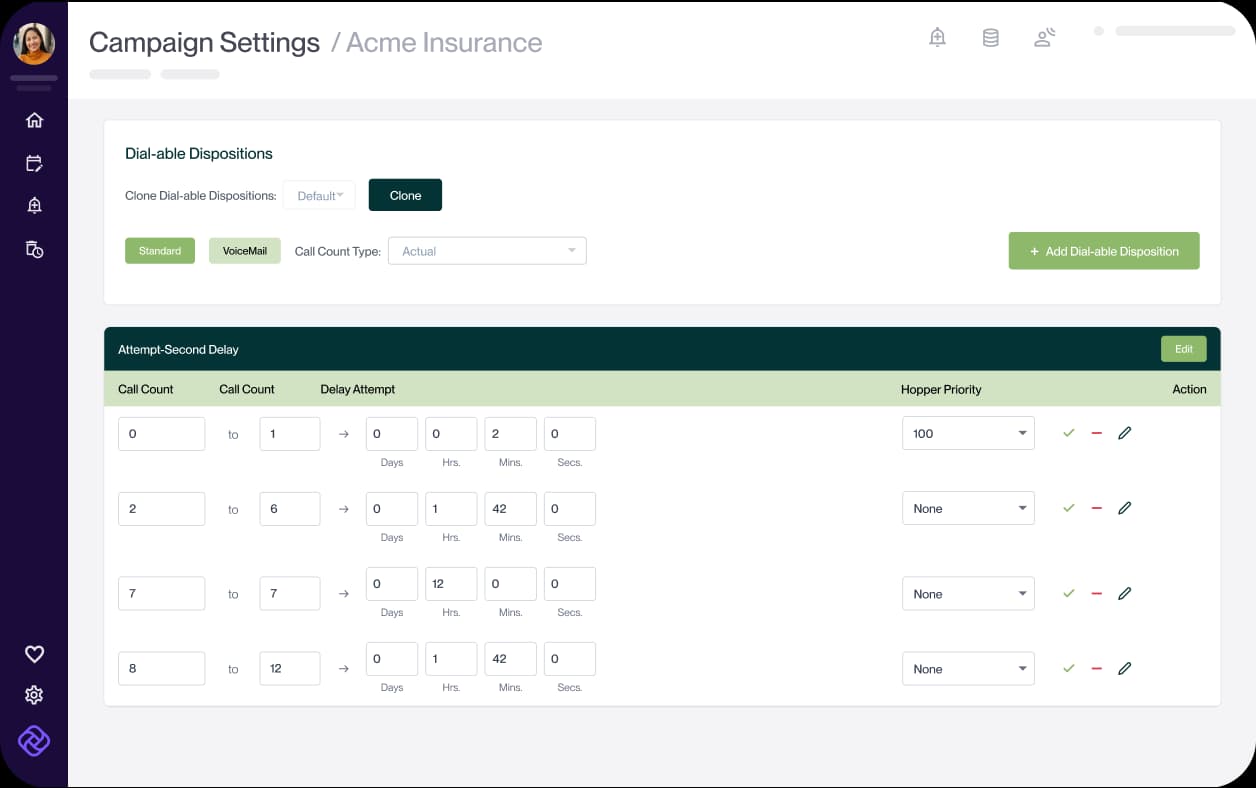
Task: Open the settings gear in sidebar
Action: [34, 695]
